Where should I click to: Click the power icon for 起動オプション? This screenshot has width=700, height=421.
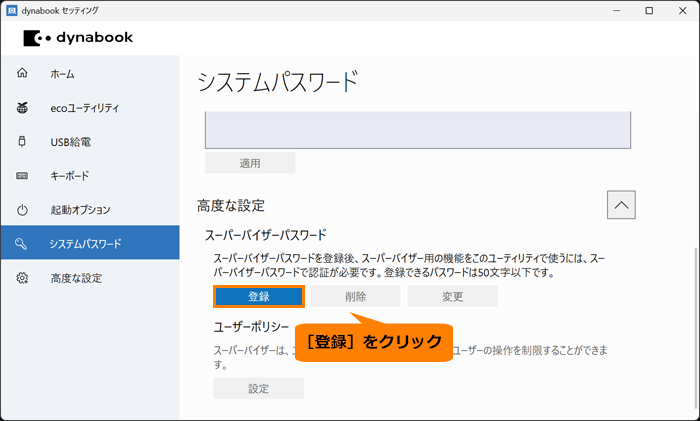pos(22,210)
